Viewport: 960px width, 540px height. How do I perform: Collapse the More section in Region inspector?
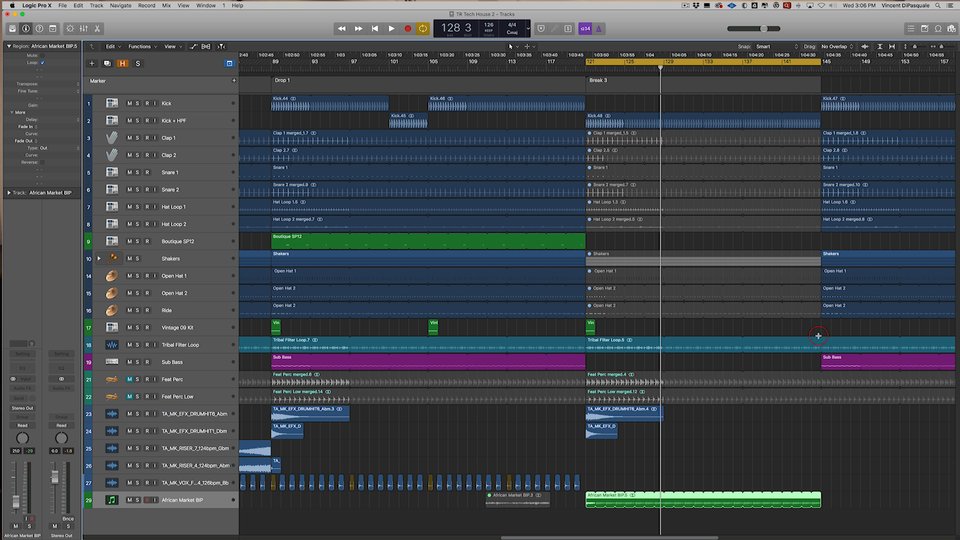click(12, 113)
